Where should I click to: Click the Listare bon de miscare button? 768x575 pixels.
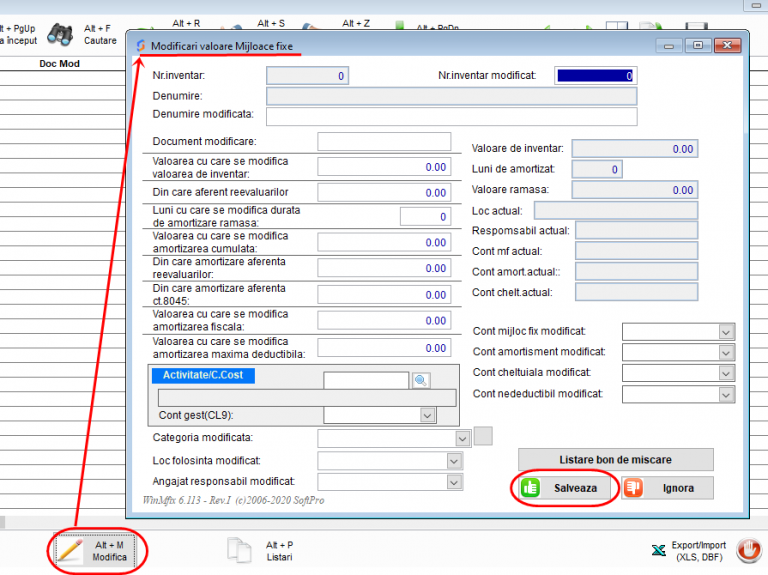615,459
